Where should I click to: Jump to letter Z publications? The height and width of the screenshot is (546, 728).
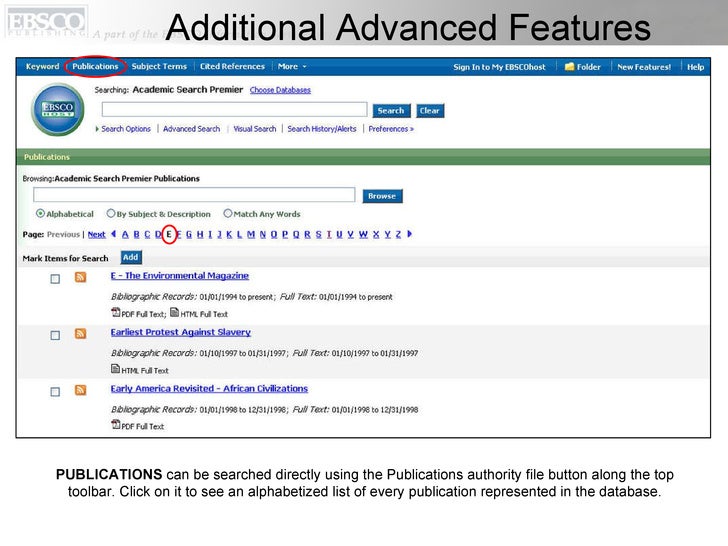tap(398, 234)
